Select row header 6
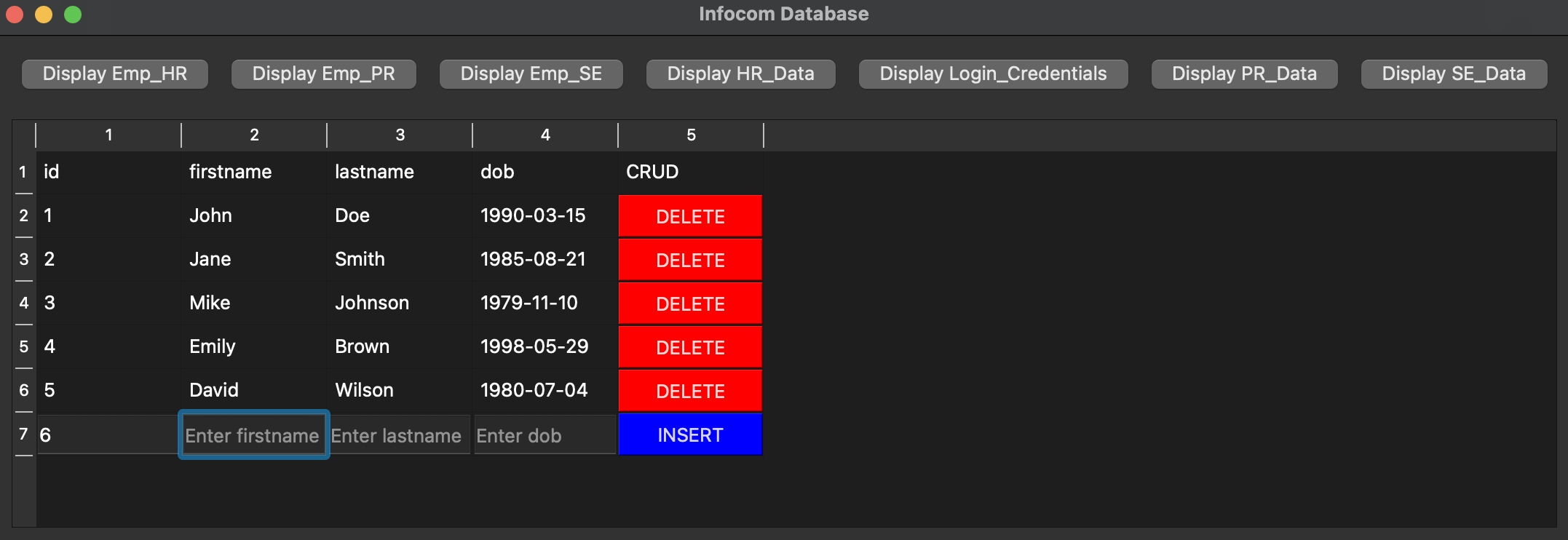 (x=23, y=391)
